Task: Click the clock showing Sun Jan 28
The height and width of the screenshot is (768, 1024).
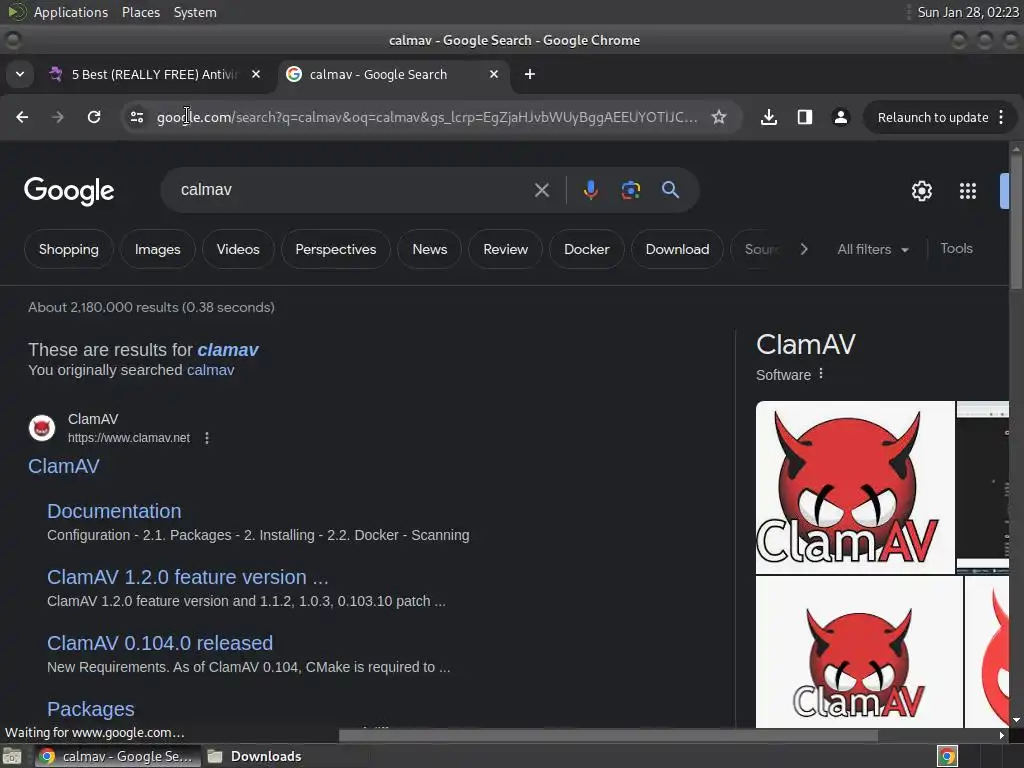Action: pyautogui.click(x=967, y=12)
